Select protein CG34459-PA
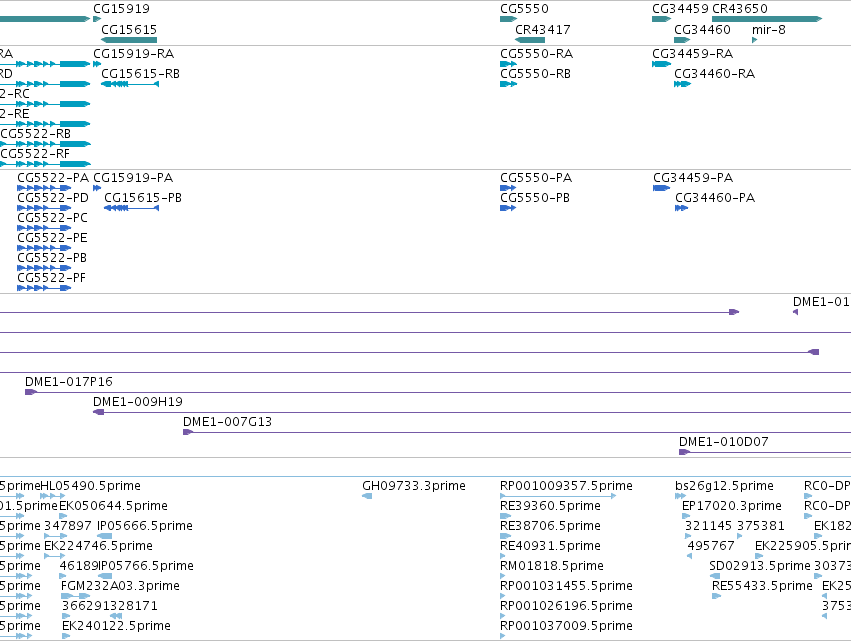 [693, 178]
